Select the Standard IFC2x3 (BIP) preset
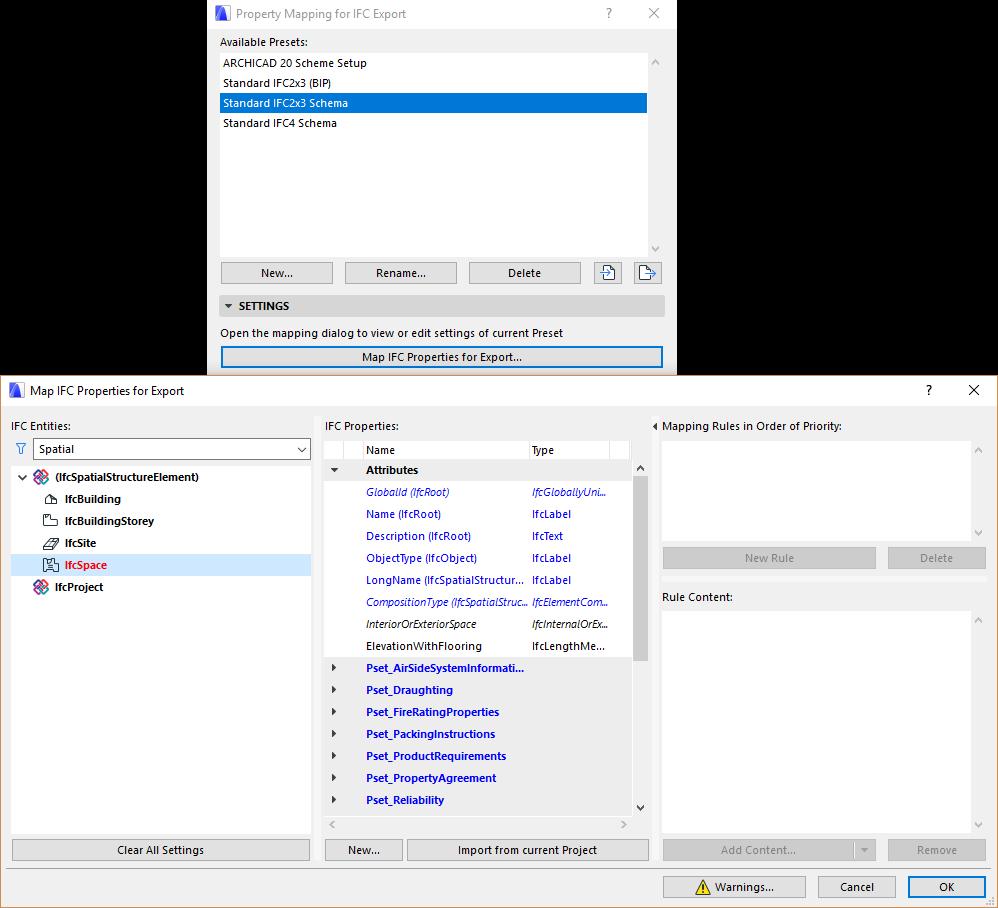The height and width of the screenshot is (908, 998). pos(433,83)
